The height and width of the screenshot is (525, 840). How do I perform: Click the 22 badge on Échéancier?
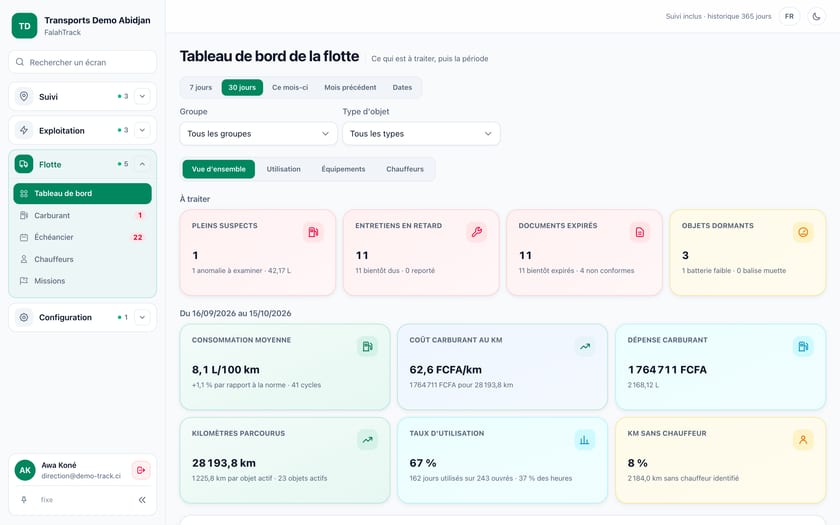(138, 237)
